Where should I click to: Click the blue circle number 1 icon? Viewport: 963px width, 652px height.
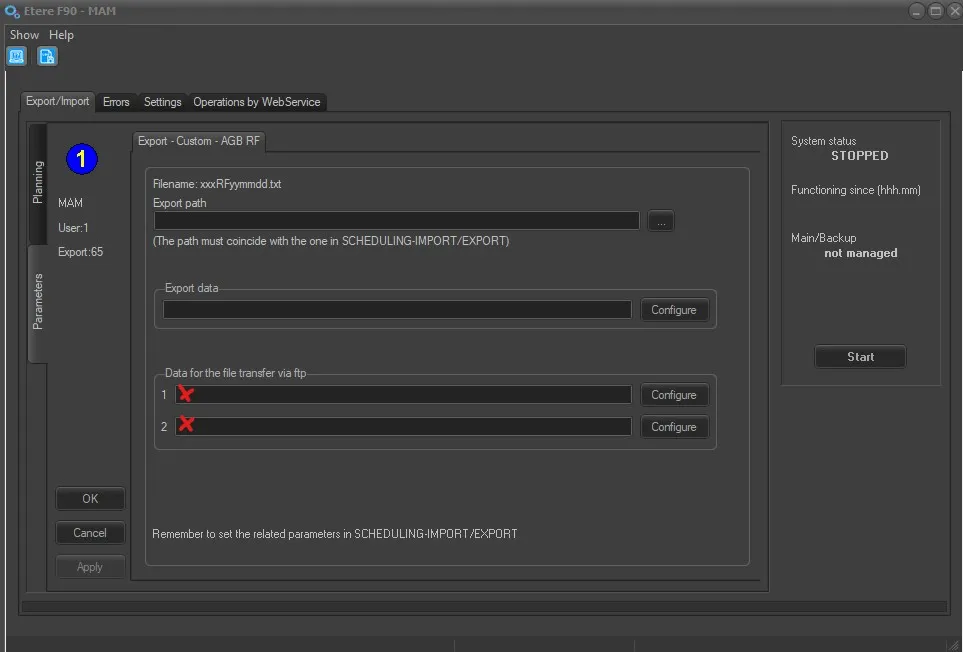82,158
